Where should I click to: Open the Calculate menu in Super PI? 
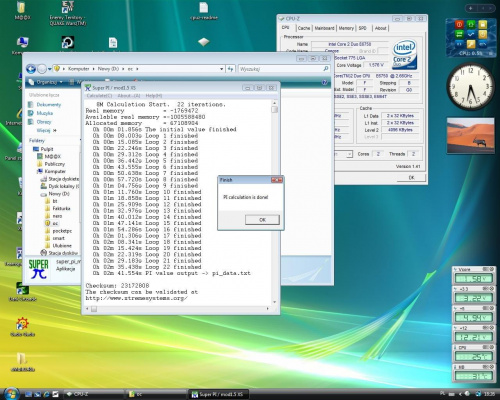[x=99, y=96]
